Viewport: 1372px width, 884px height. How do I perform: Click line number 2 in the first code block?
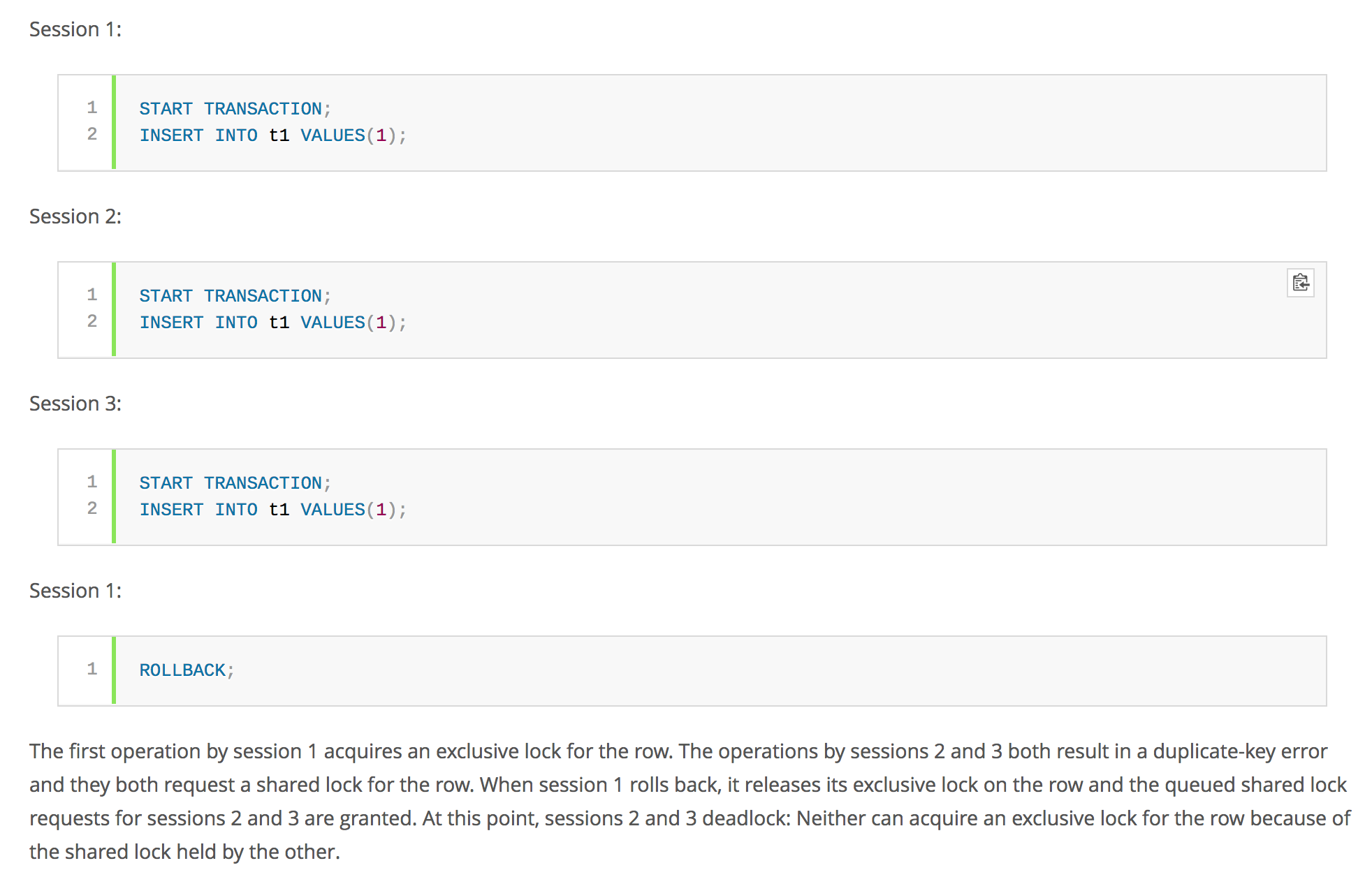(92, 134)
